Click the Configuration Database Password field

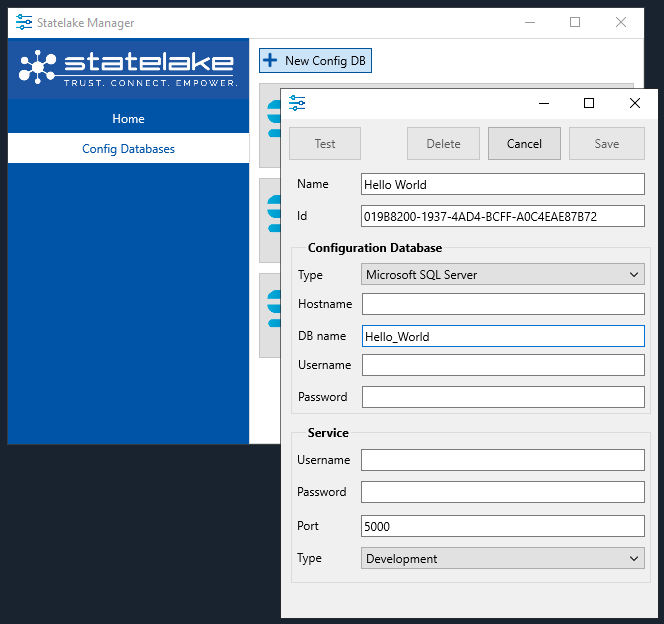pyautogui.click(x=503, y=397)
